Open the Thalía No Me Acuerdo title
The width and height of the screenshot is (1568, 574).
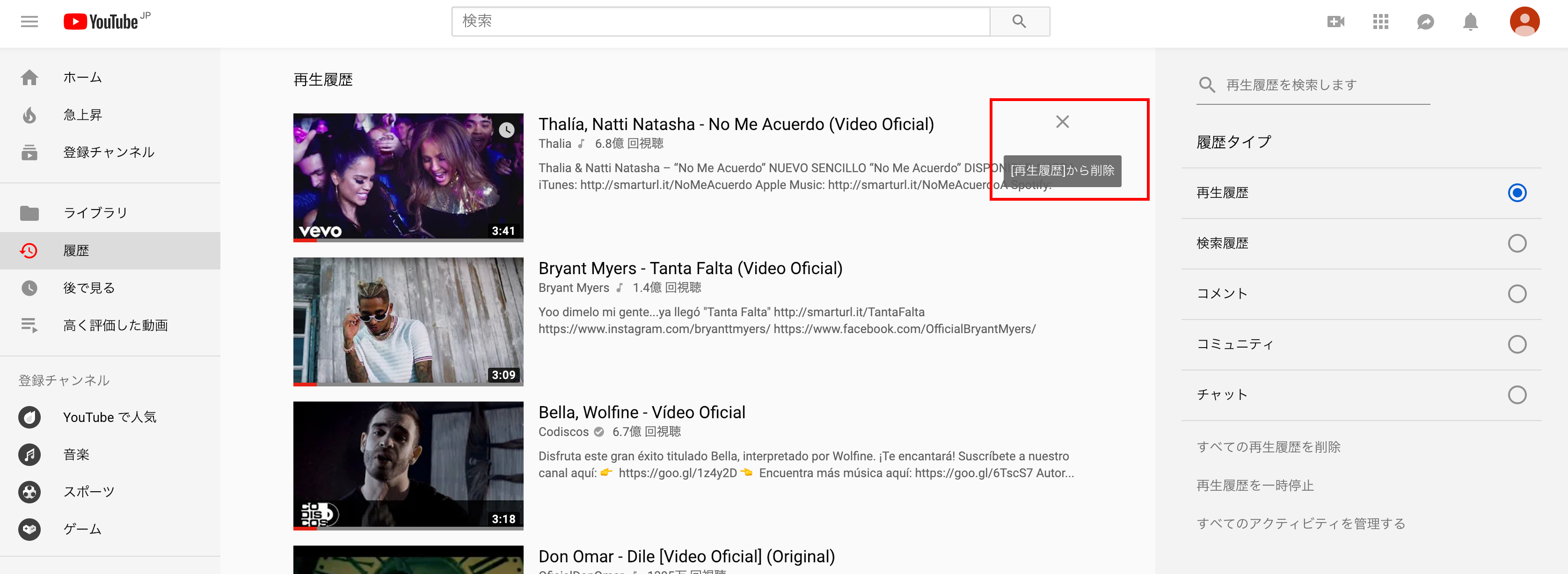pyautogui.click(x=736, y=124)
